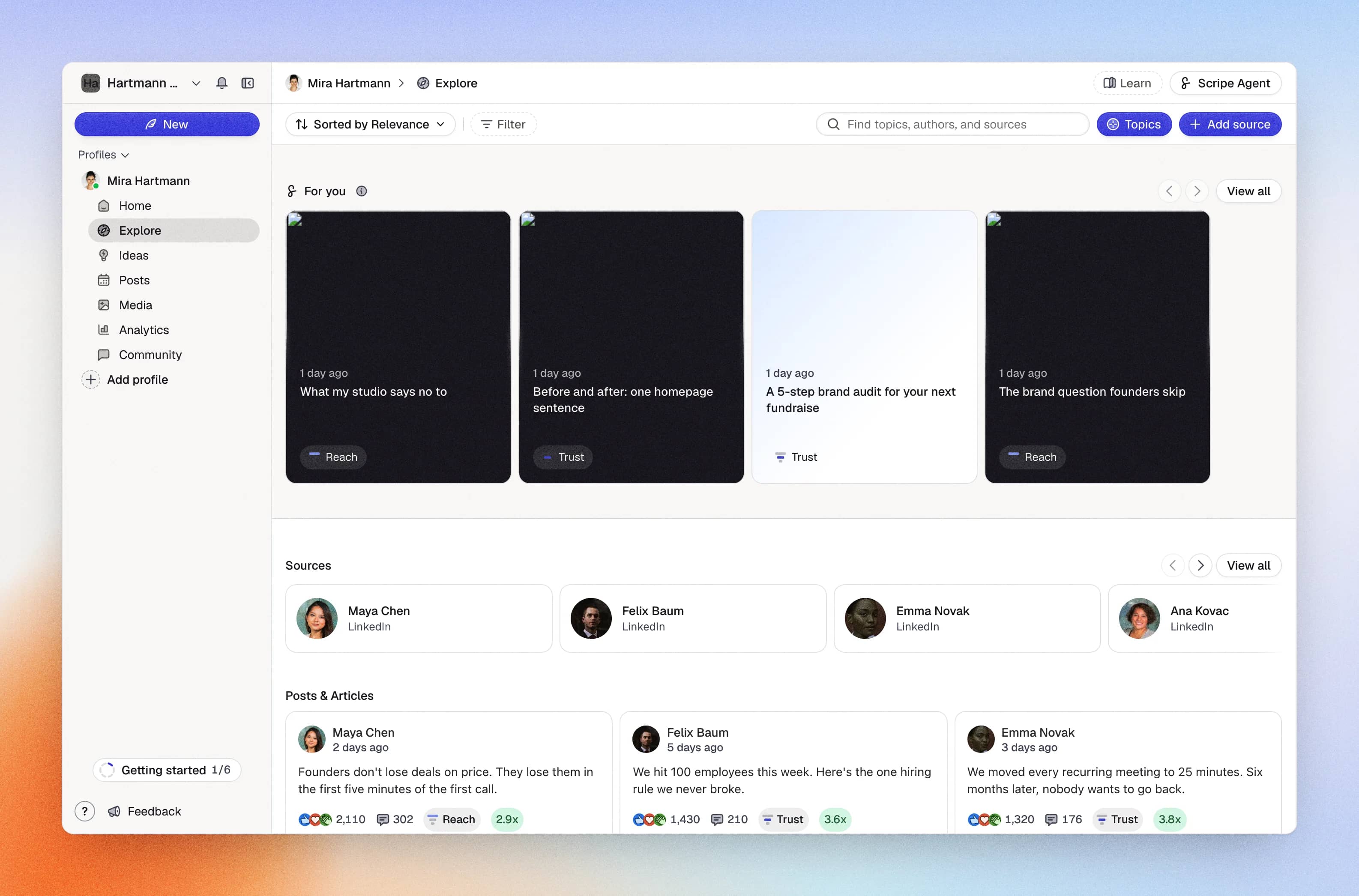Go to Home in sidebar
This screenshot has height=896, width=1359.
(174, 206)
